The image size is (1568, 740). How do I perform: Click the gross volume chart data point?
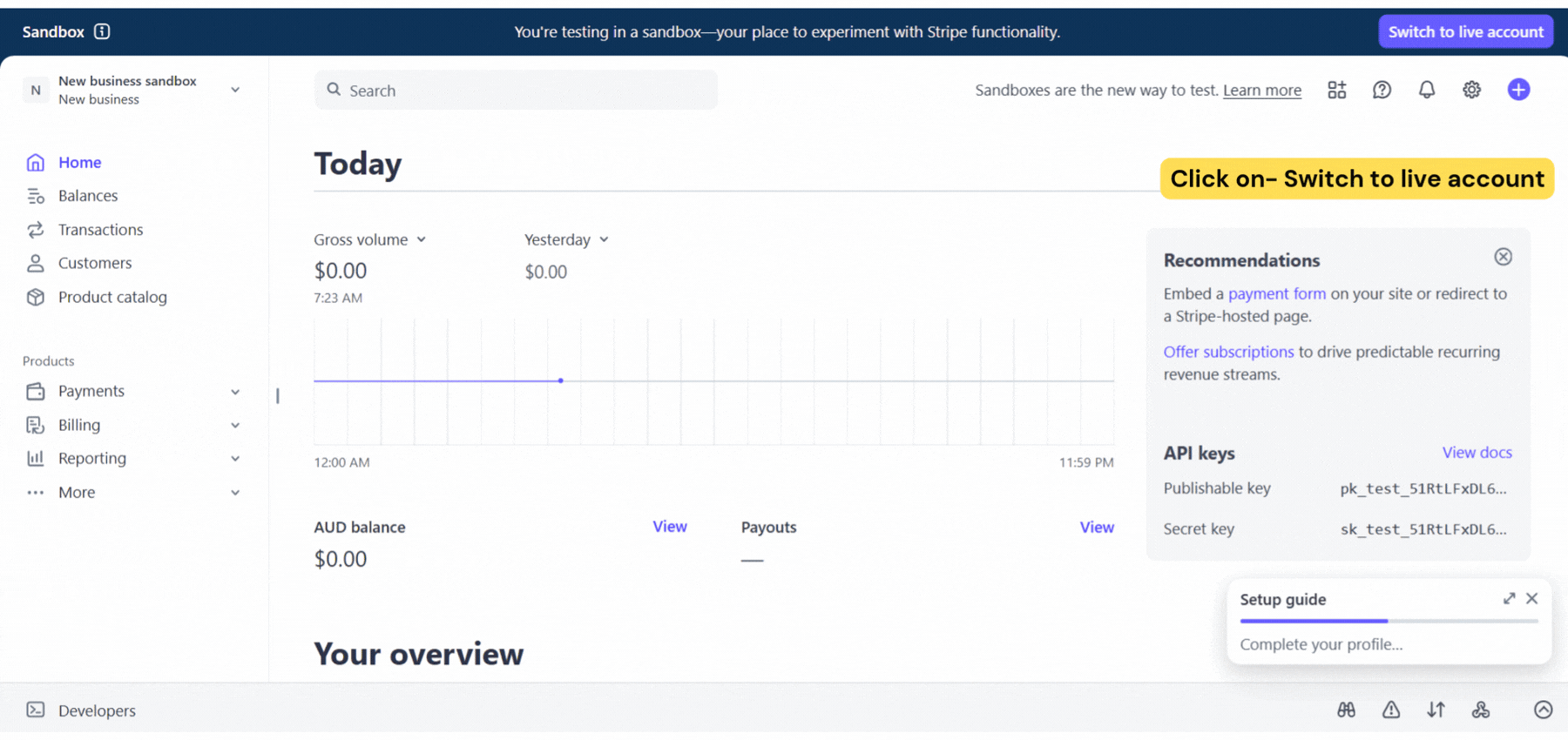pos(561,380)
